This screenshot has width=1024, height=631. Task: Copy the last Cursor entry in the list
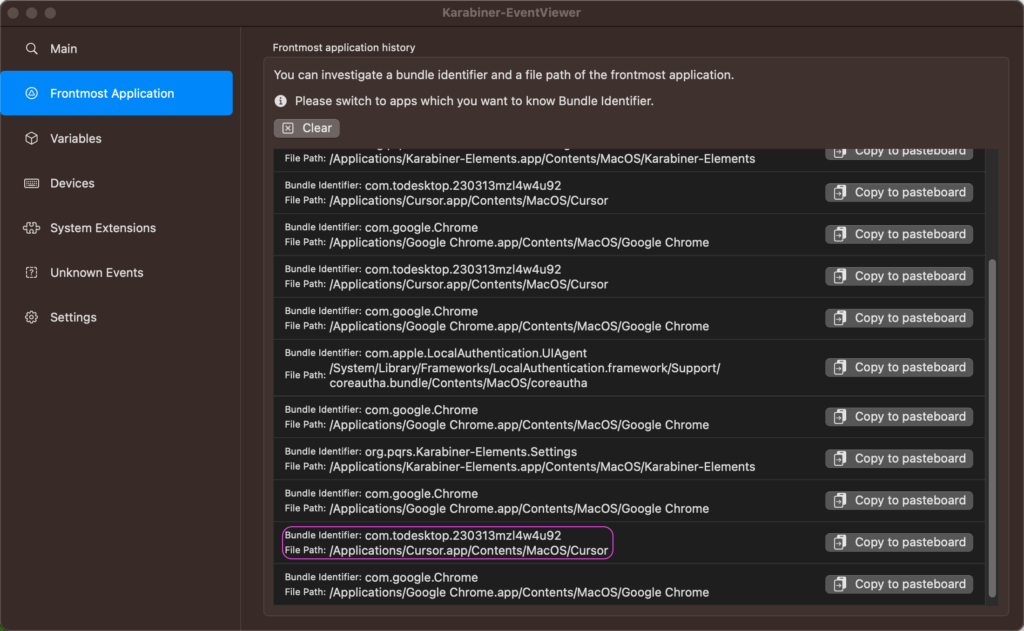pyautogui.click(x=899, y=542)
